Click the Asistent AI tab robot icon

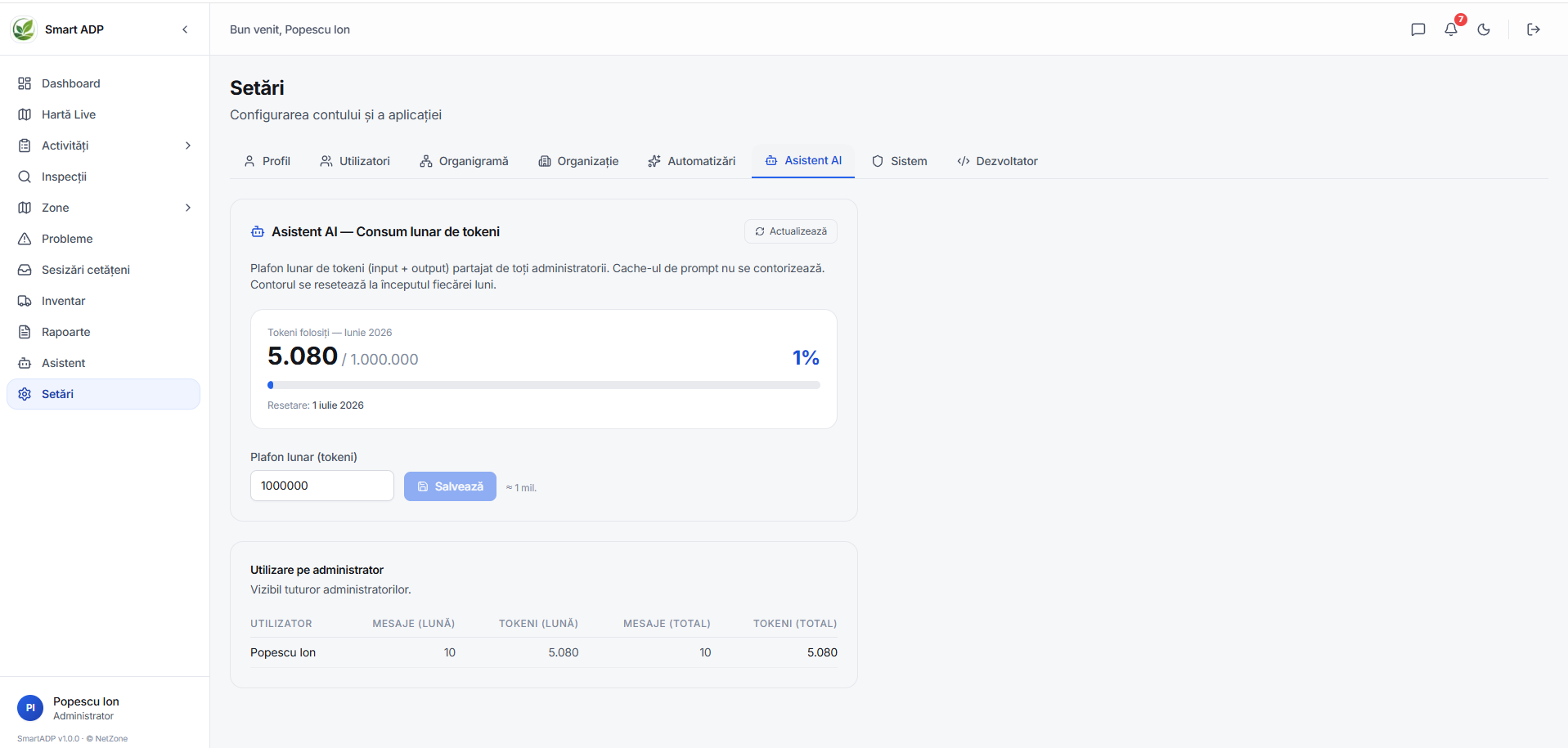[771, 161]
